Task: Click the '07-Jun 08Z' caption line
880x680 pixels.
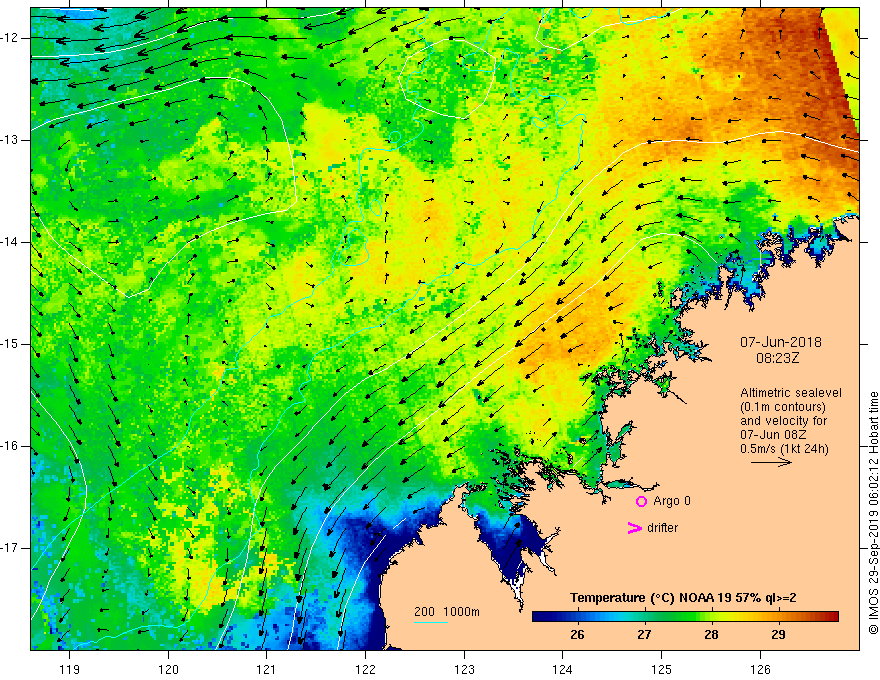Action: click(x=771, y=435)
